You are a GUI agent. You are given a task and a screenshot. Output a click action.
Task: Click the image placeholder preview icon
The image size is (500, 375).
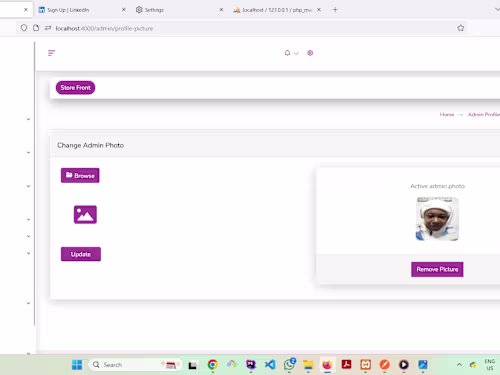85,214
